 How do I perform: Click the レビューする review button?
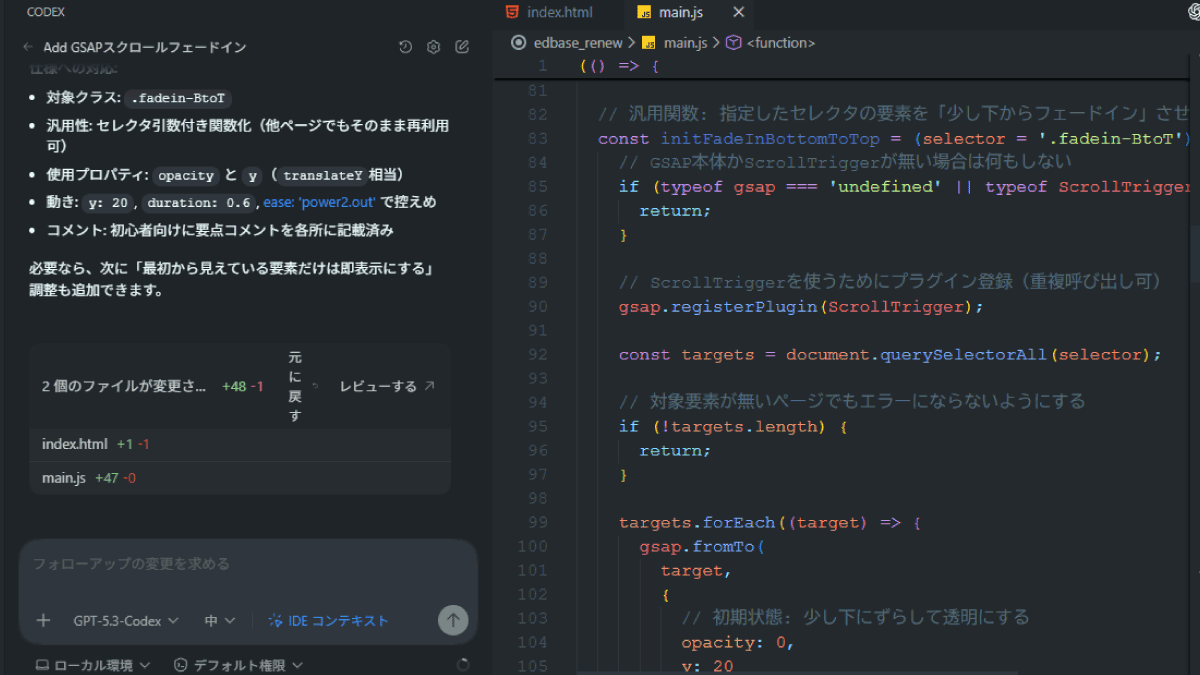[387, 386]
